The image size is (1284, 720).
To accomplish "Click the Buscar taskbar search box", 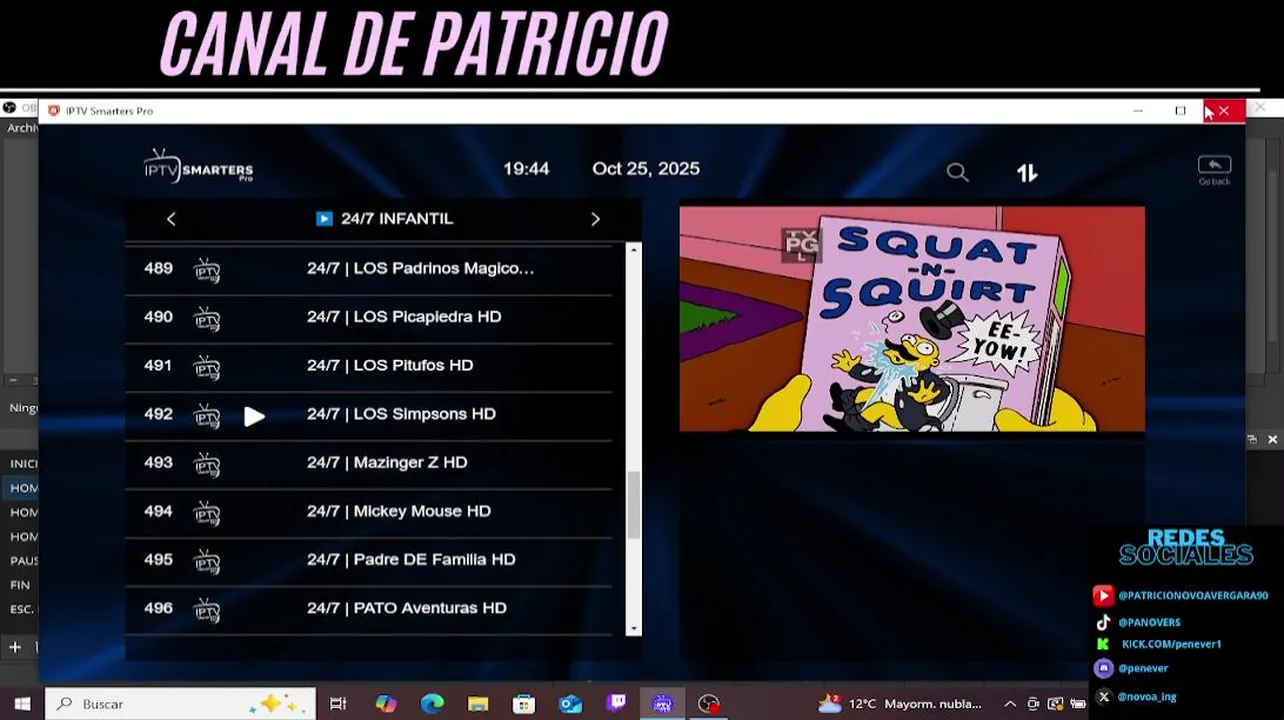I will [180, 704].
